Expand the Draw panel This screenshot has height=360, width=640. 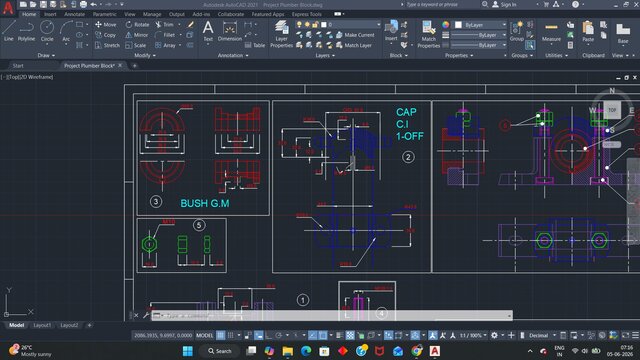[46, 55]
